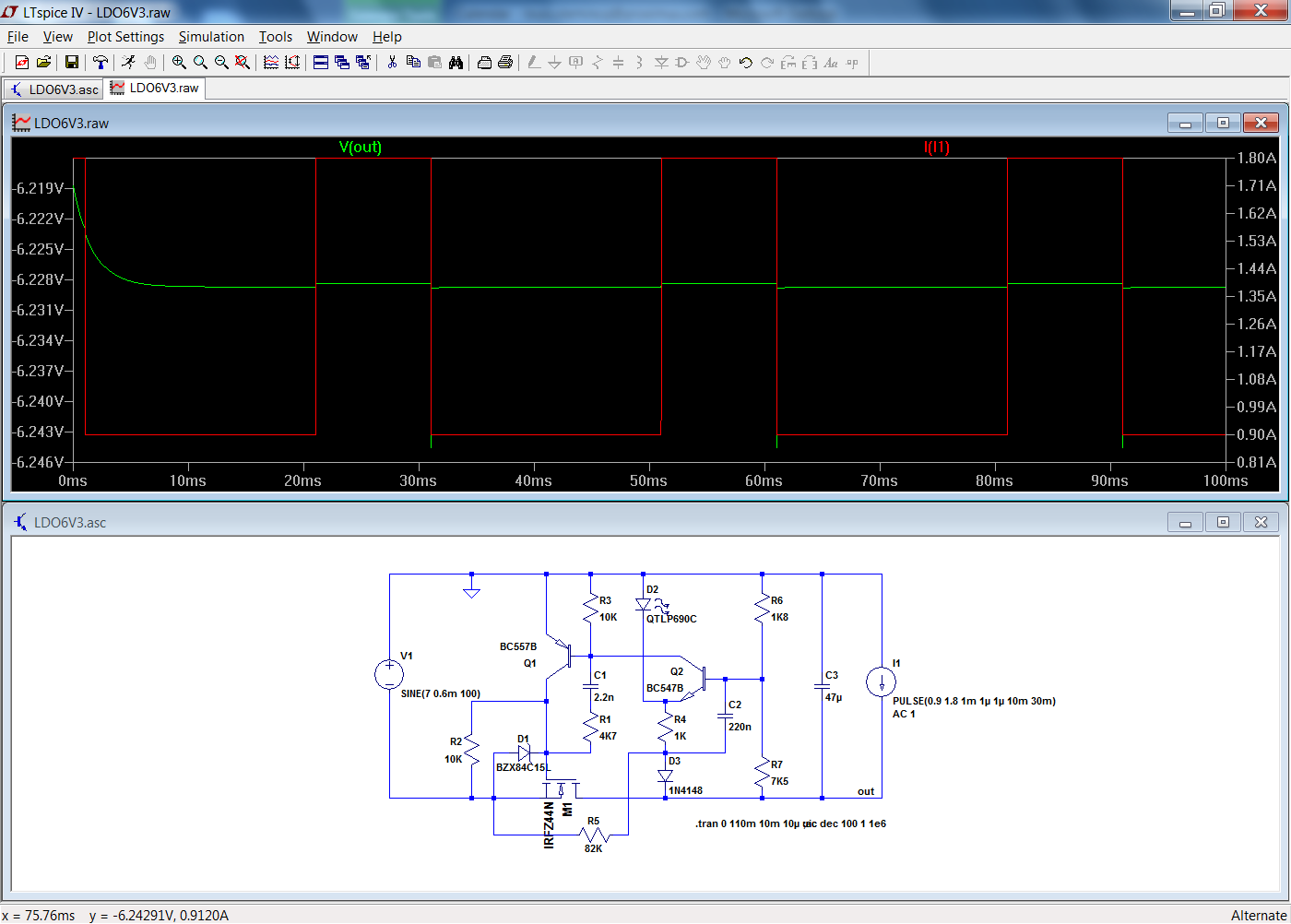
Task: Open the Tools menu
Action: point(275,37)
